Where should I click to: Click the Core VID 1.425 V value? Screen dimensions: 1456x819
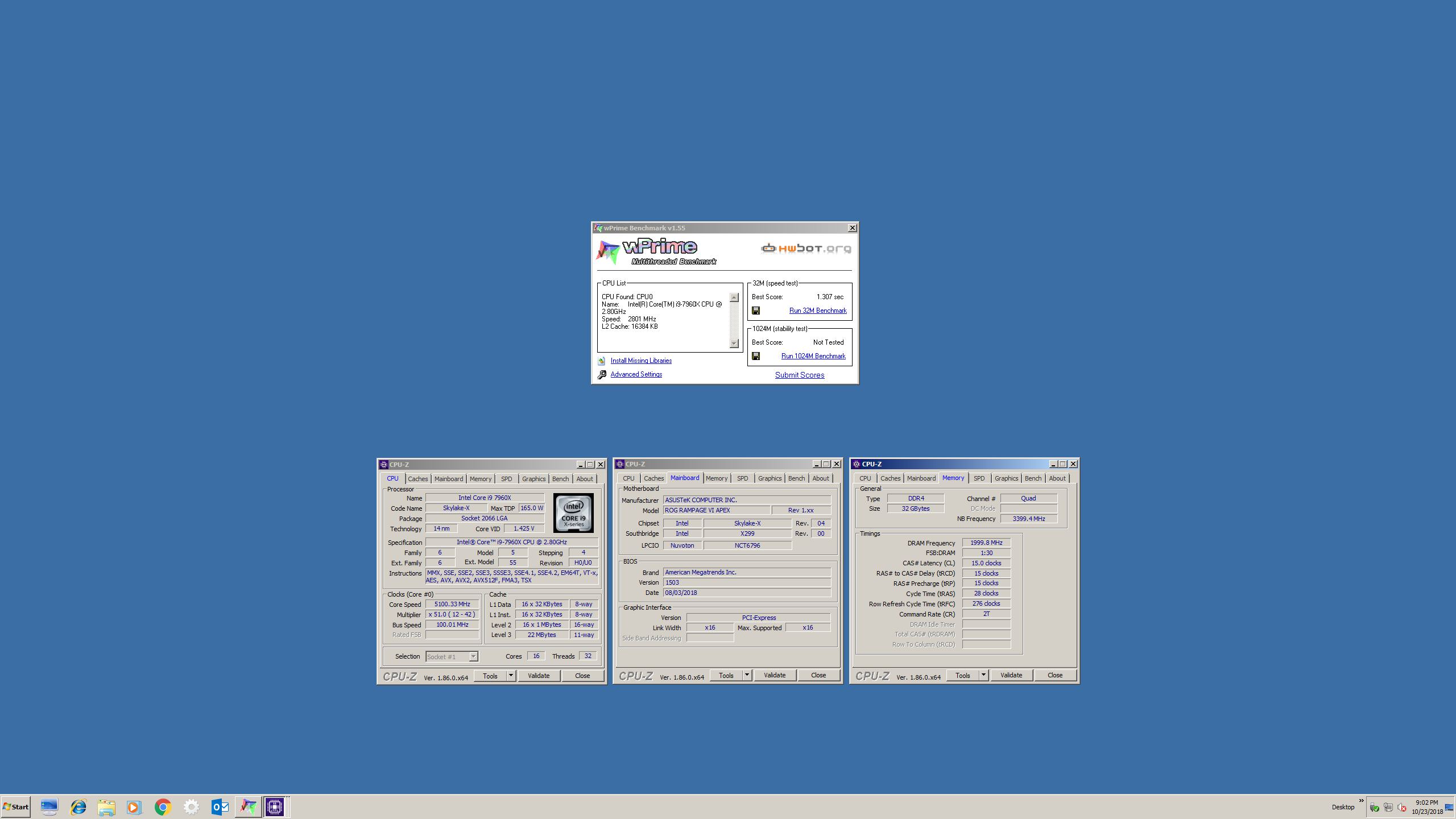(x=524, y=528)
